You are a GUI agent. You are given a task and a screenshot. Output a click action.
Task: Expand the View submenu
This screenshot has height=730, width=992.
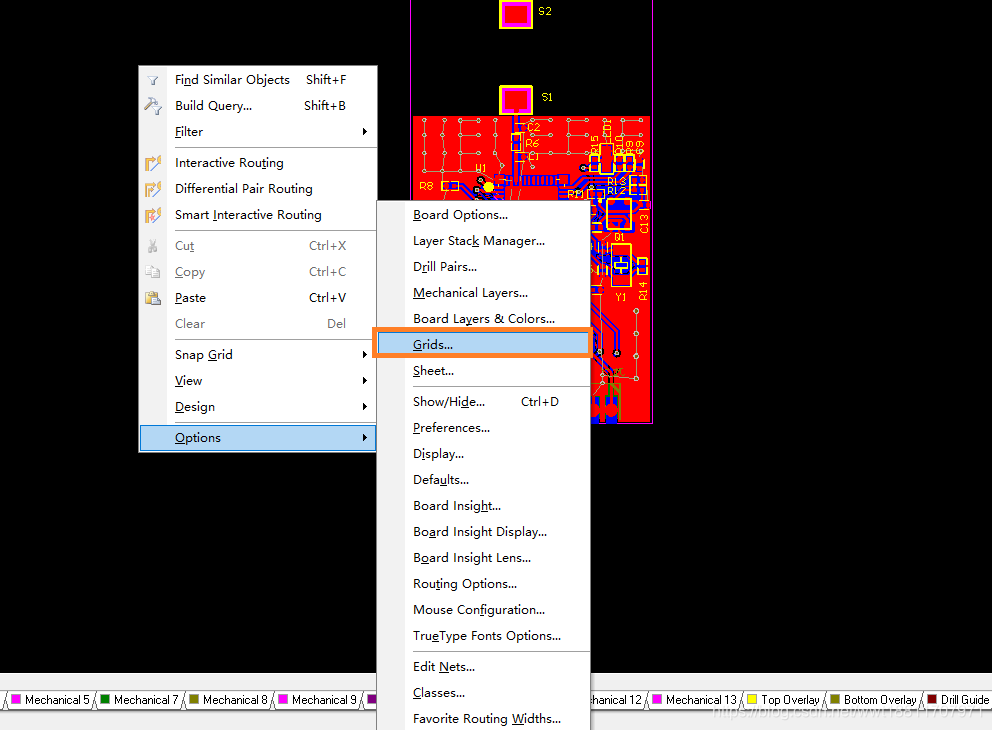[365, 381]
